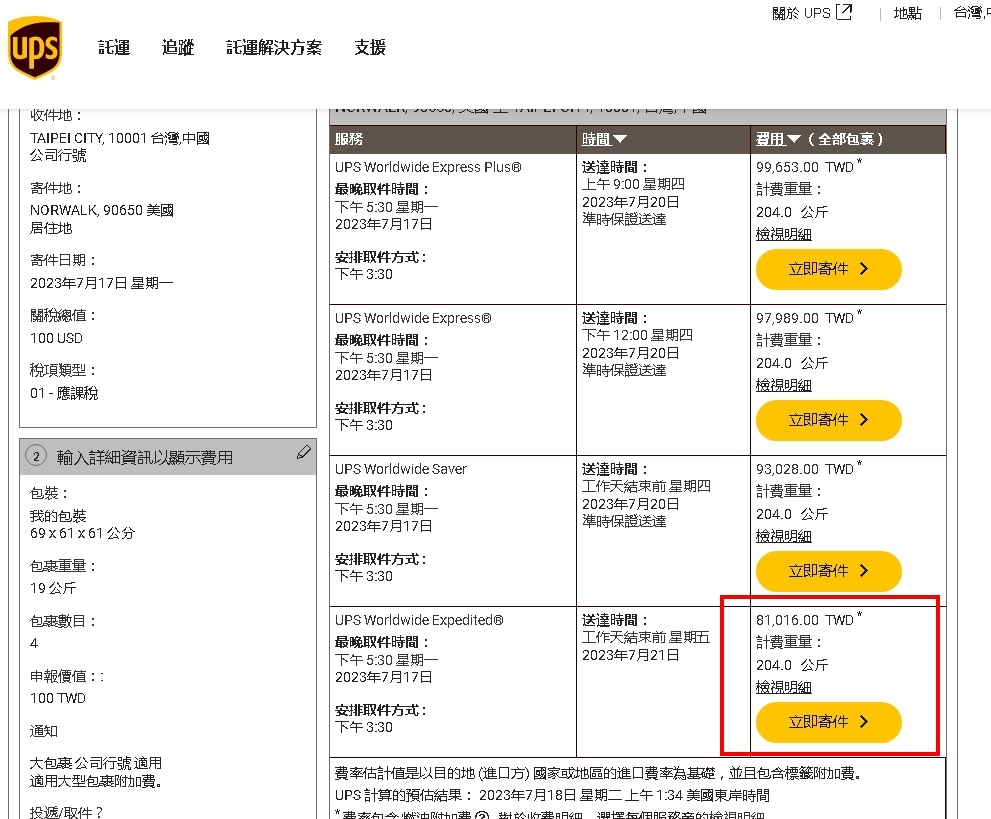Image resolution: width=991 pixels, height=819 pixels.
Task: Click the 關於 UPS external-link icon
Action: coord(844,12)
